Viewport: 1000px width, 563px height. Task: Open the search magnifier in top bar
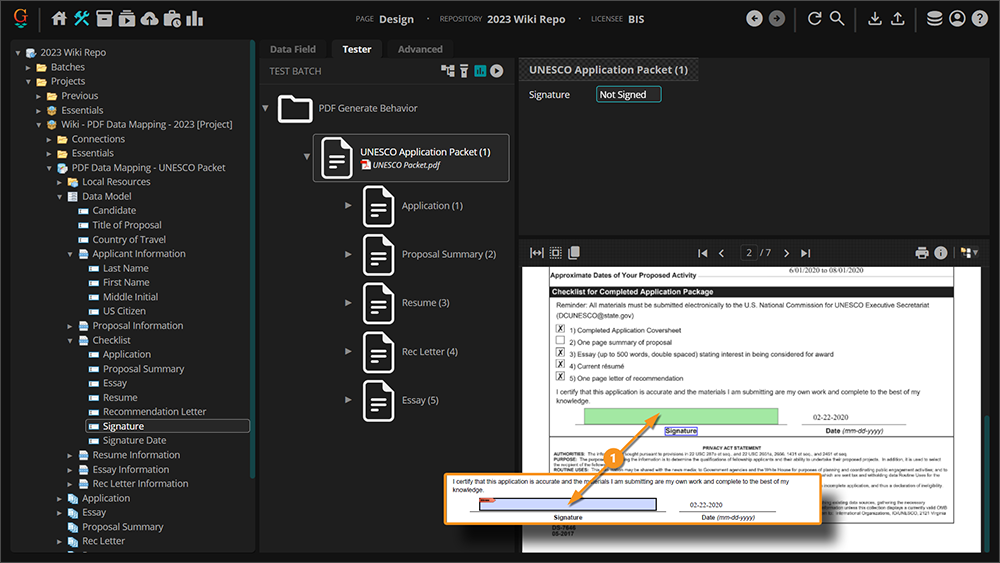pos(837,18)
